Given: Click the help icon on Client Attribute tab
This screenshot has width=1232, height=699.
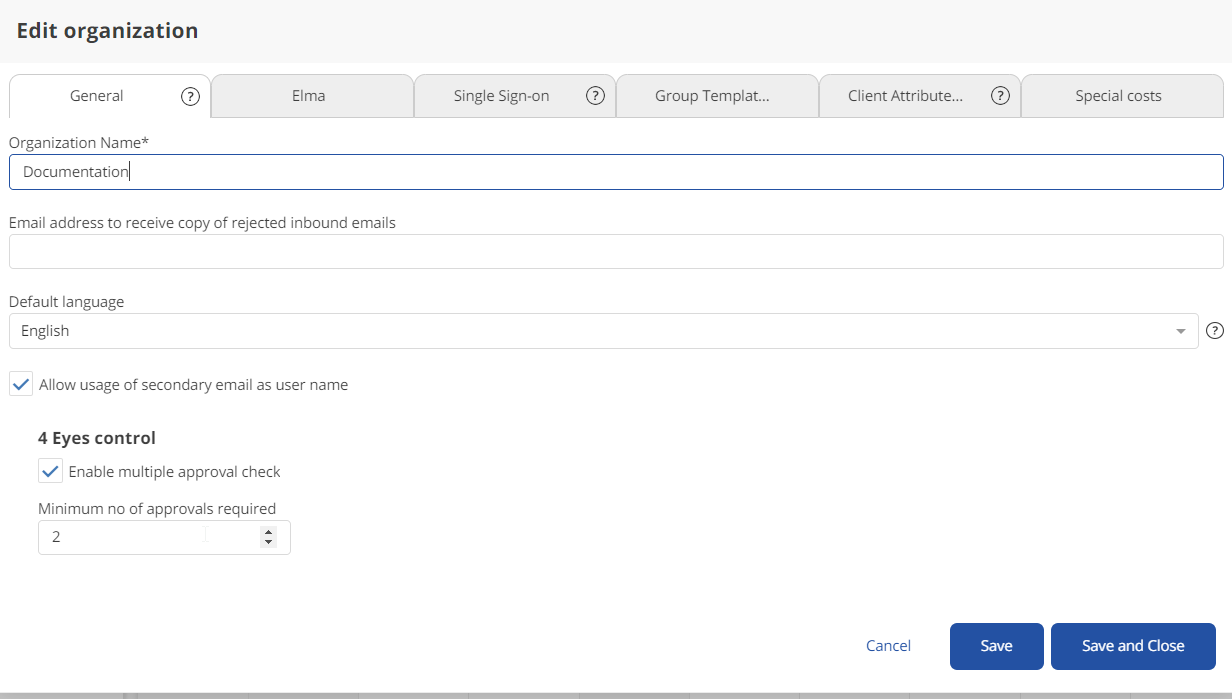Looking at the screenshot, I should pos(1000,95).
